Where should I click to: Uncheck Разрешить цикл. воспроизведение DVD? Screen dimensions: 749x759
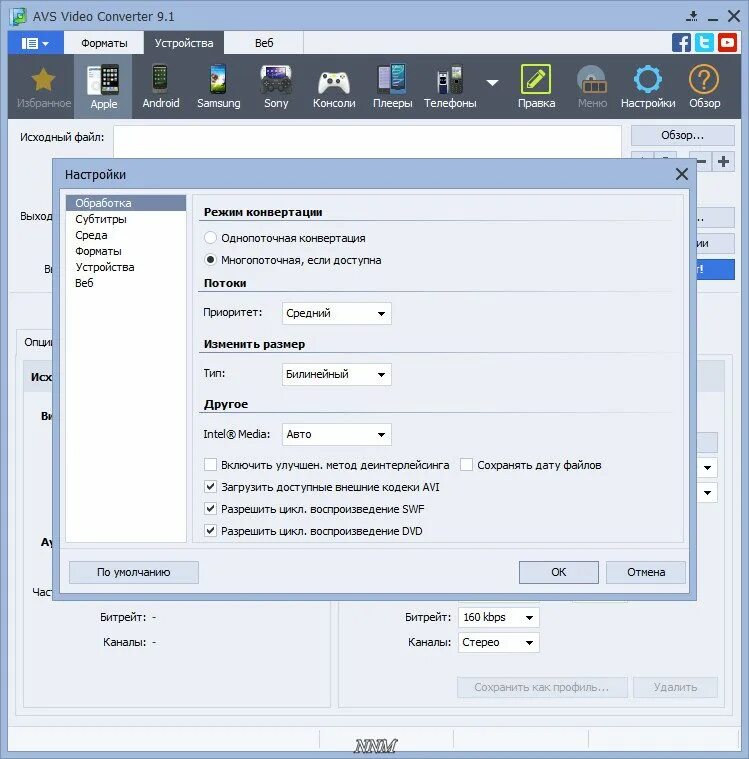coord(210,531)
